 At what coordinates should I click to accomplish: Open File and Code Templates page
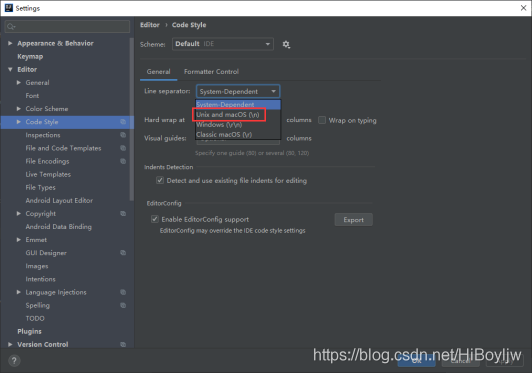coord(63,148)
